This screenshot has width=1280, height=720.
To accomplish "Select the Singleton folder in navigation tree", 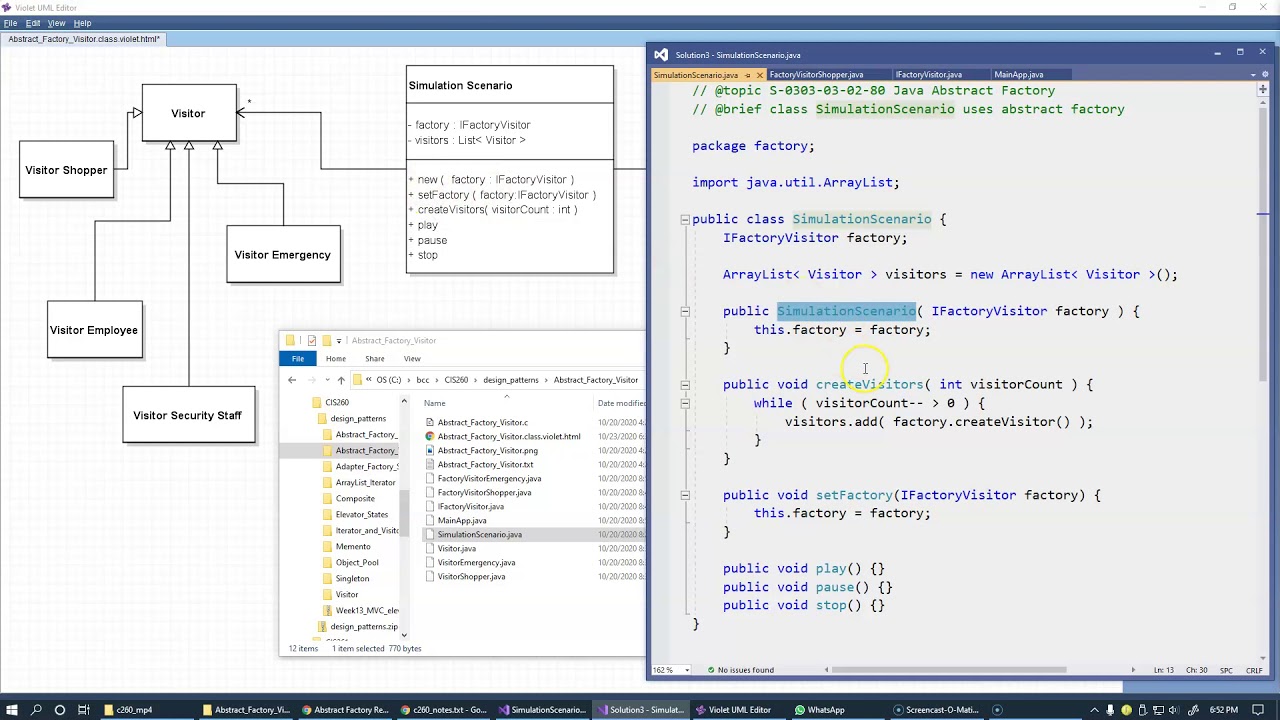I will 352,579.
